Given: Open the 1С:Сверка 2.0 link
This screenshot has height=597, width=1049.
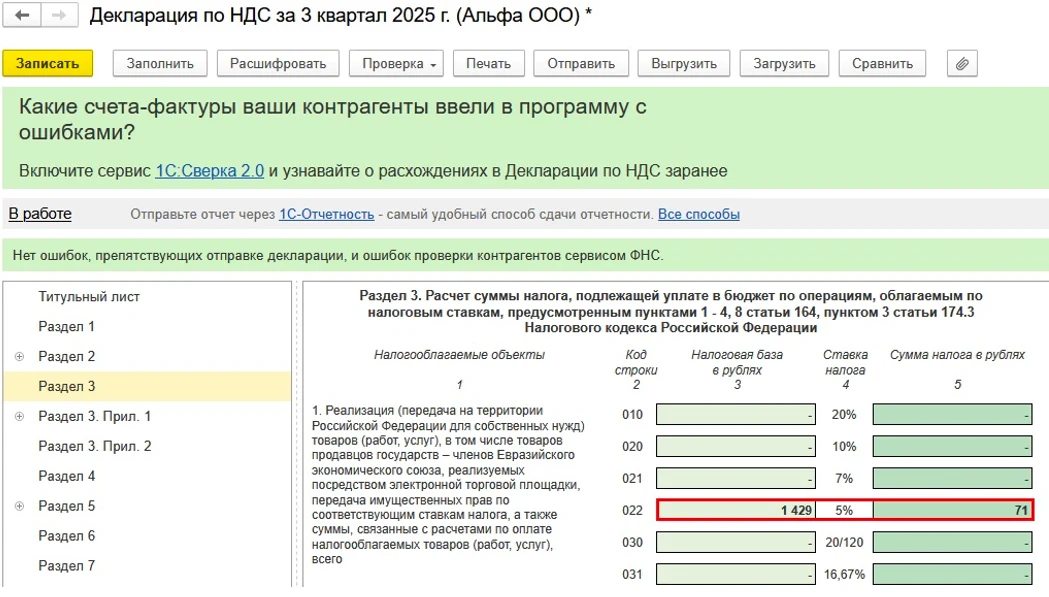Looking at the screenshot, I should pyautogui.click(x=210, y=171).
